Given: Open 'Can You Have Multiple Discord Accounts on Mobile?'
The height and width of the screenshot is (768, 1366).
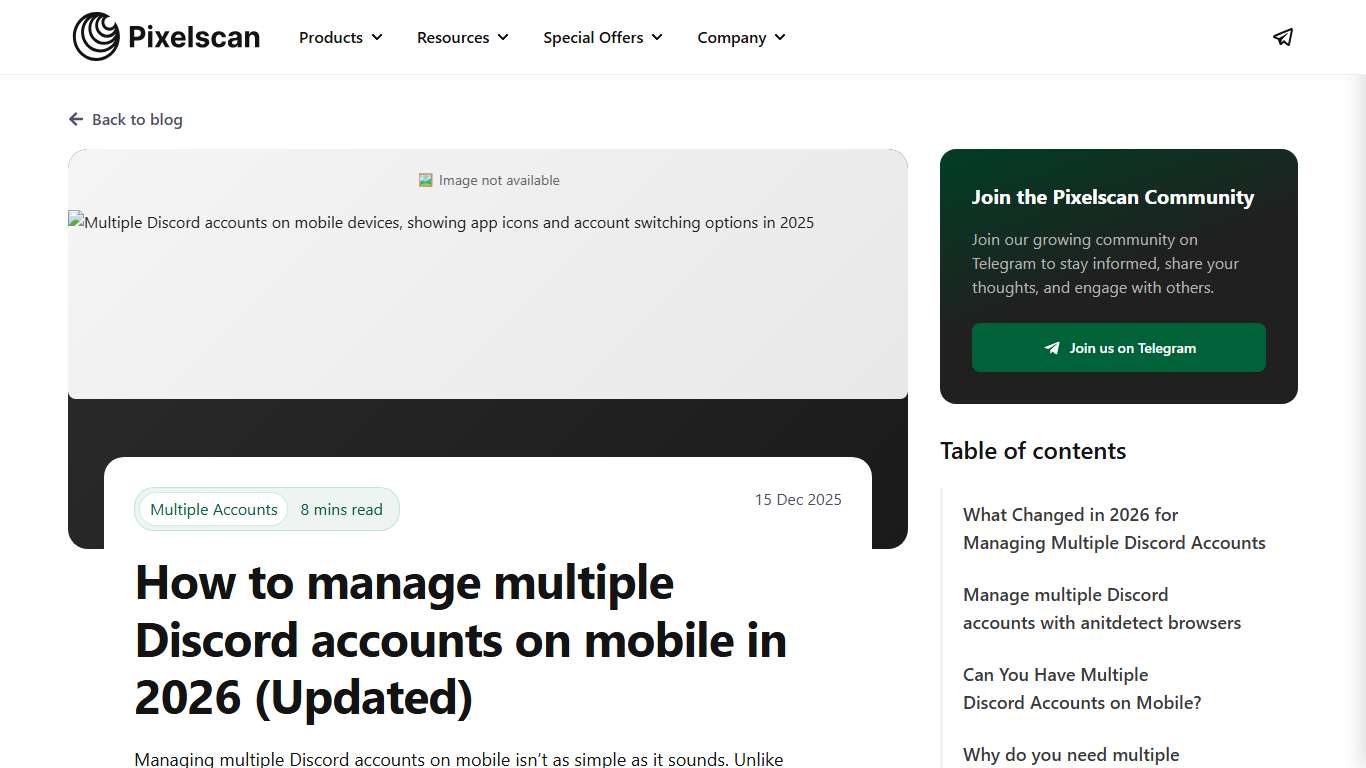Looking at the screenshot, I should coord(1082,688).
